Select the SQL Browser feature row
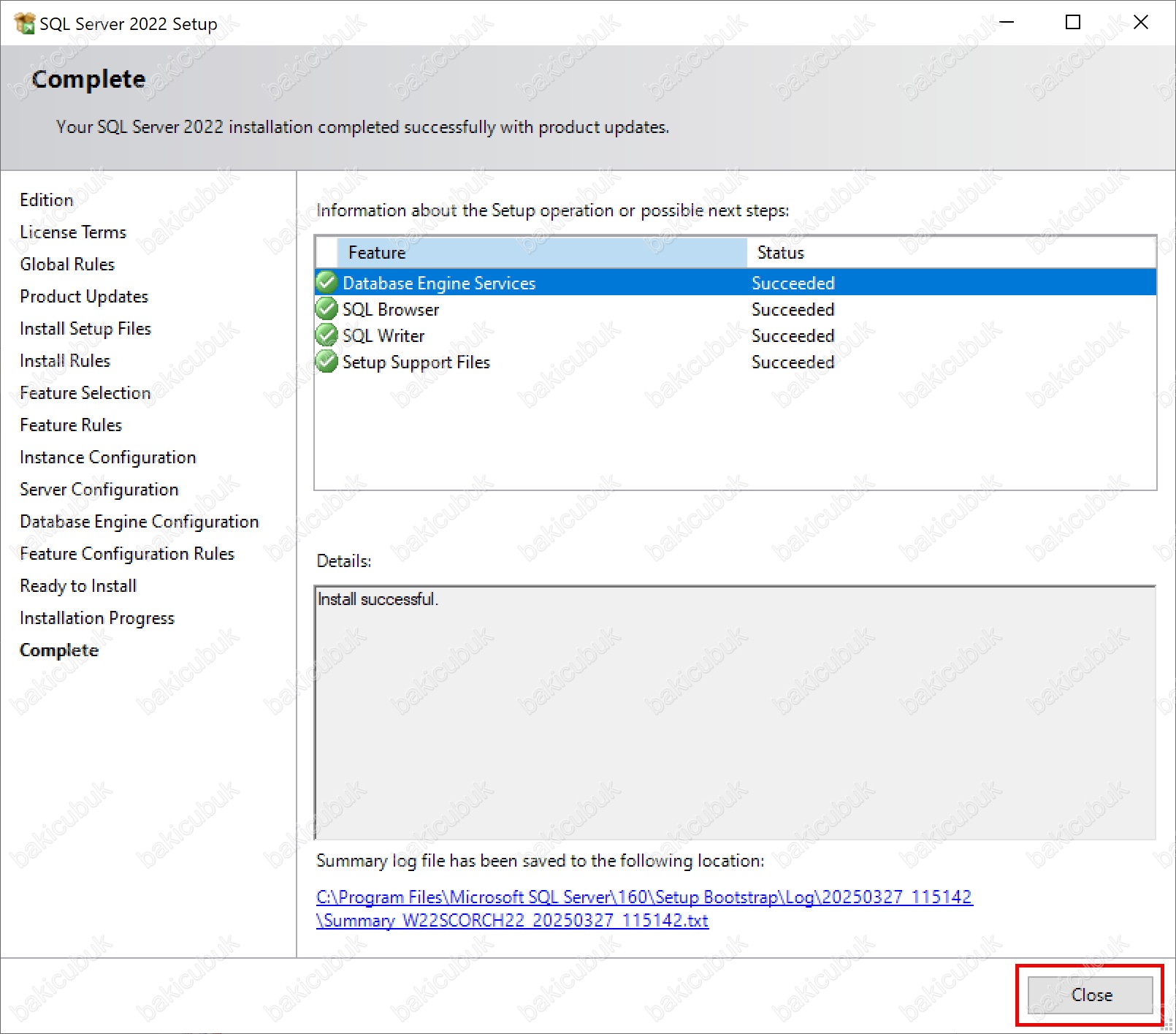 pos(736,309)
